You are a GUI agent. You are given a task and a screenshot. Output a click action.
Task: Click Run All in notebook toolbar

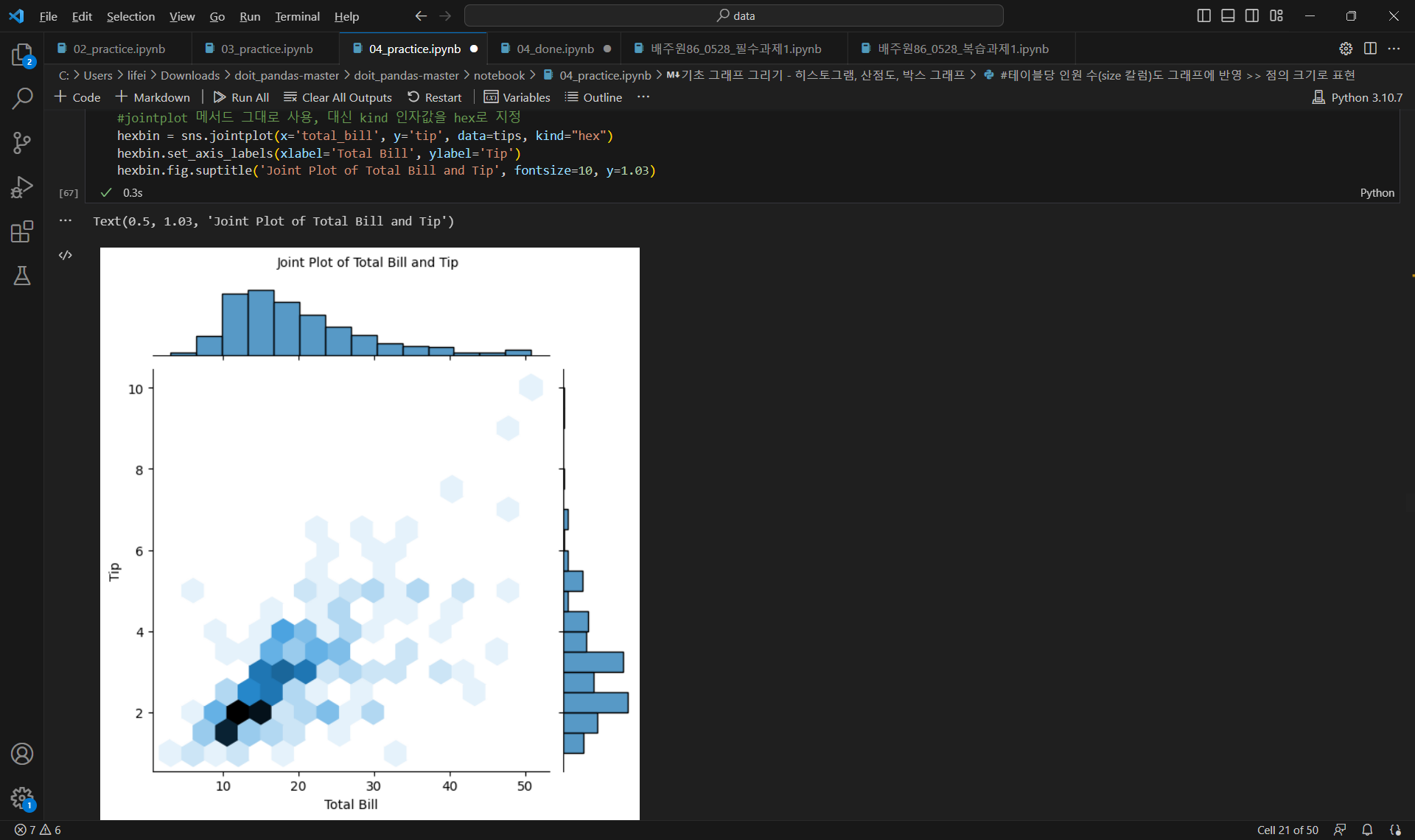pos(241,97)
